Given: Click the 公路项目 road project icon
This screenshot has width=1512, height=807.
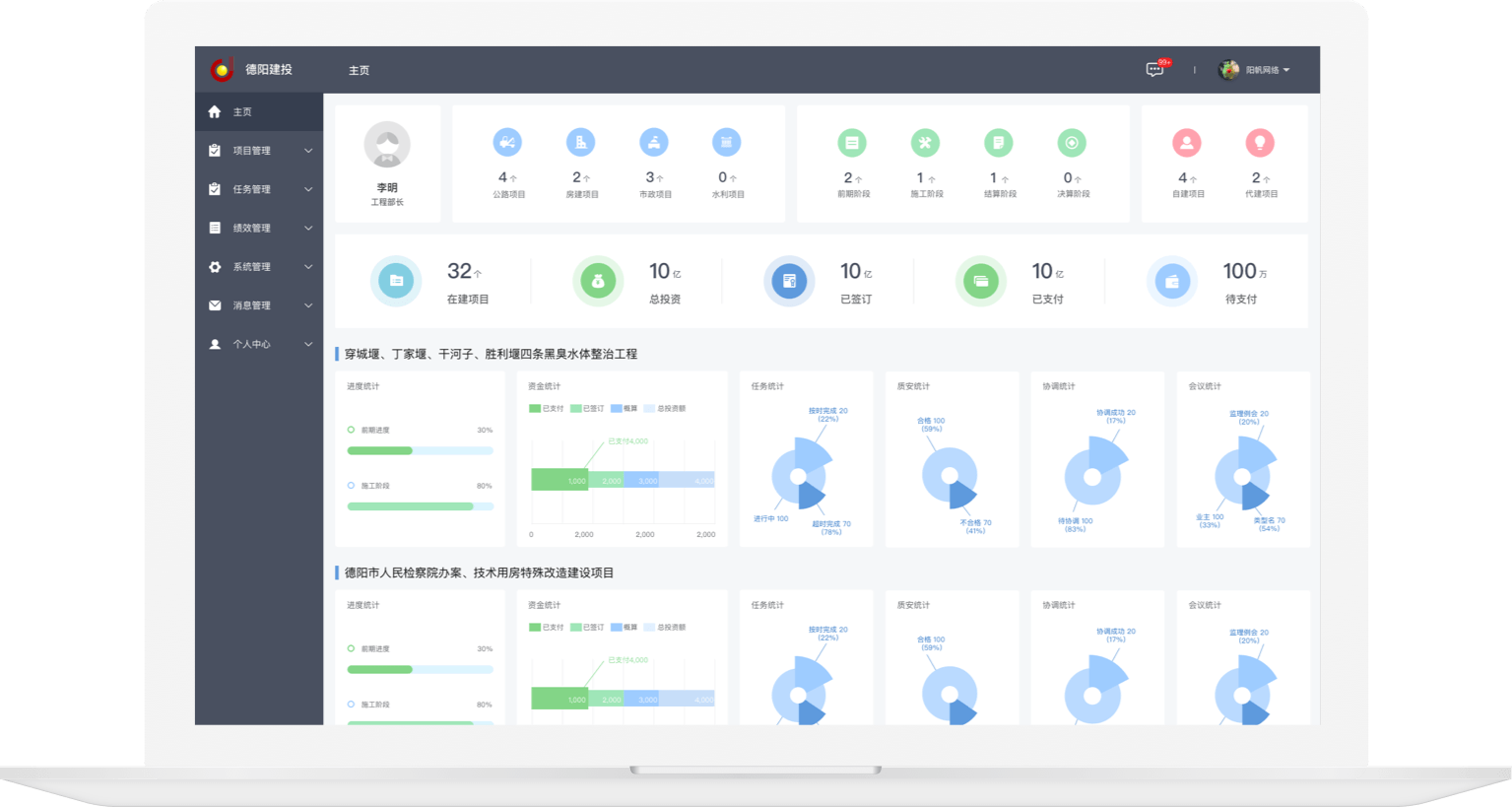Looking at the screenshot, I should pyautogui.click(x=507, y=143).
